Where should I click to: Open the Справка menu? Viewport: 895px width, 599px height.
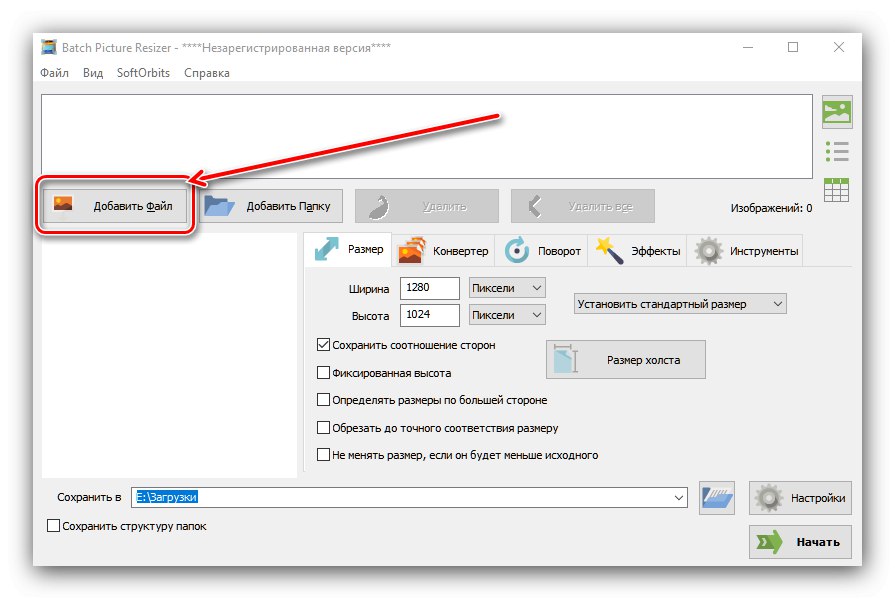point(207,73)
